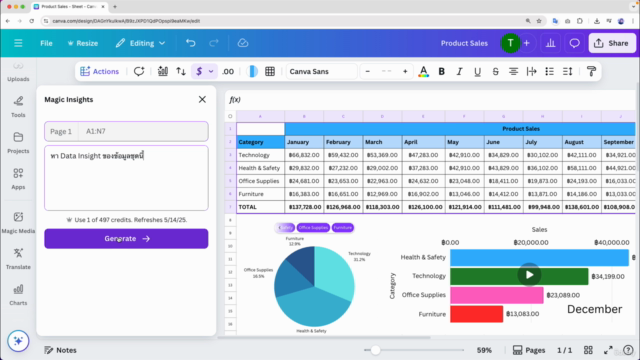Open the Tools sidebar panel
The height and width of the screenshot is (360, 640).
[18, 107]
